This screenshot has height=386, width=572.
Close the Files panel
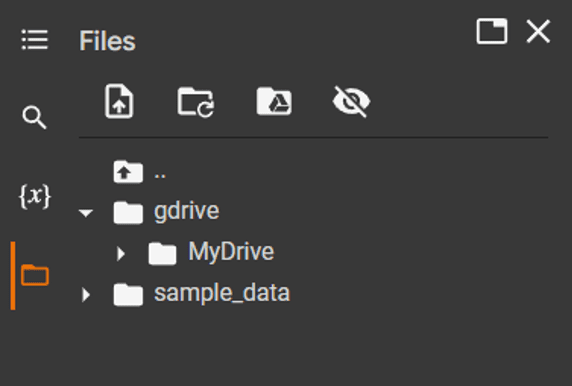coord(538,31)
